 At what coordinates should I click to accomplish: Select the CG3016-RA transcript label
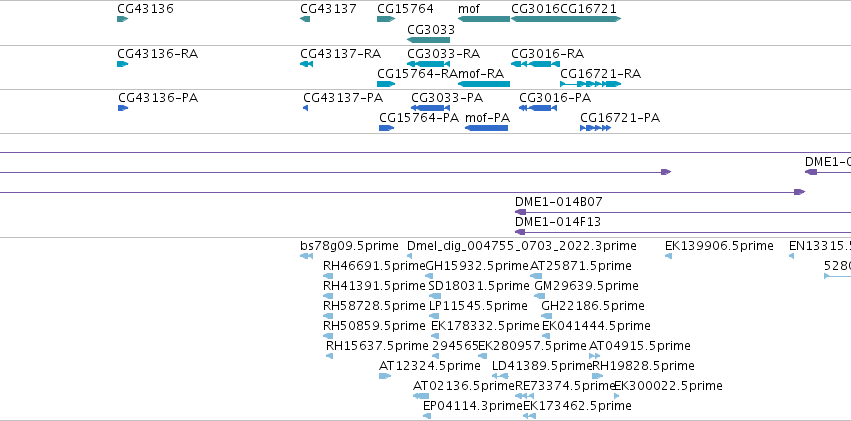click(x=548, y=54)
